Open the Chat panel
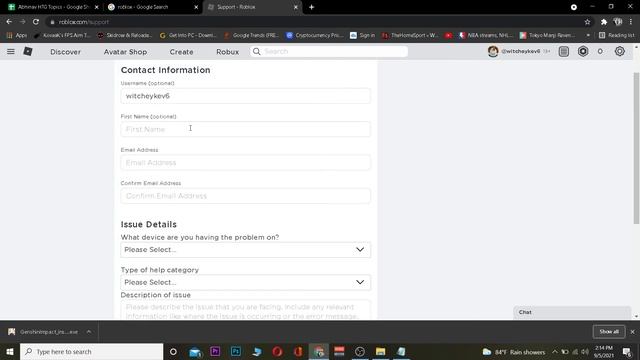The width and height of the screenshot is (640, 360). (x=572, y=312)
